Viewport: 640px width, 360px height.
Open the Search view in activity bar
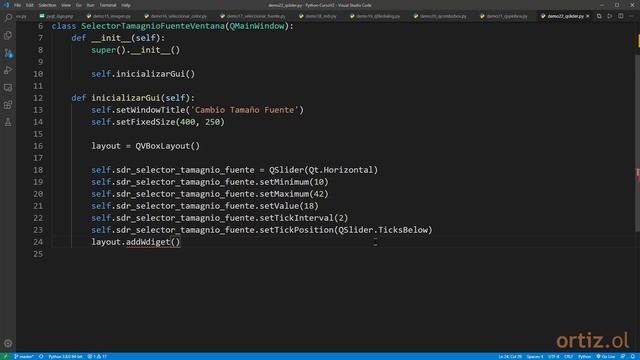pos(8,17)
